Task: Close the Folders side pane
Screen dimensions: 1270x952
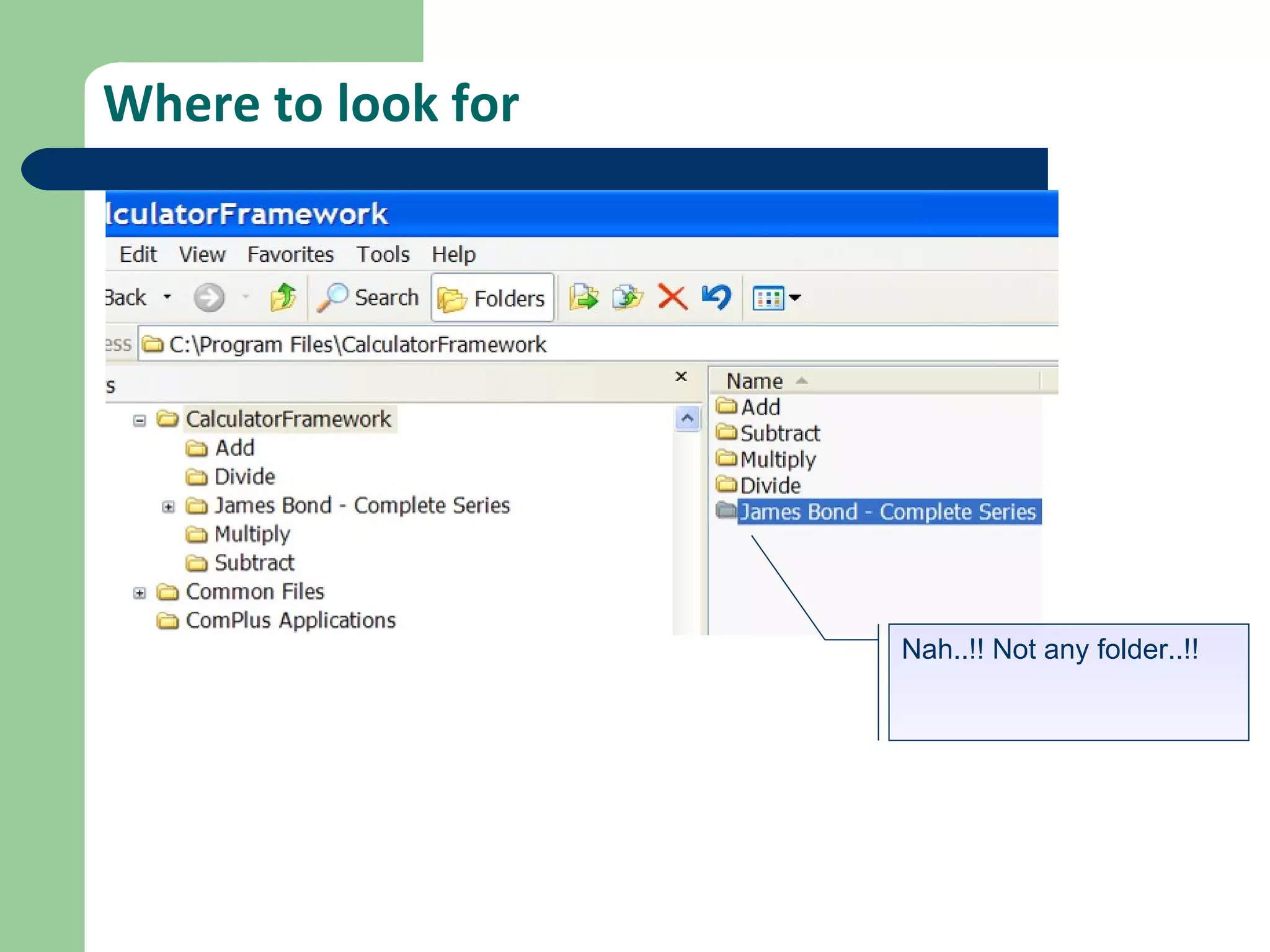Action: (681, 377)
